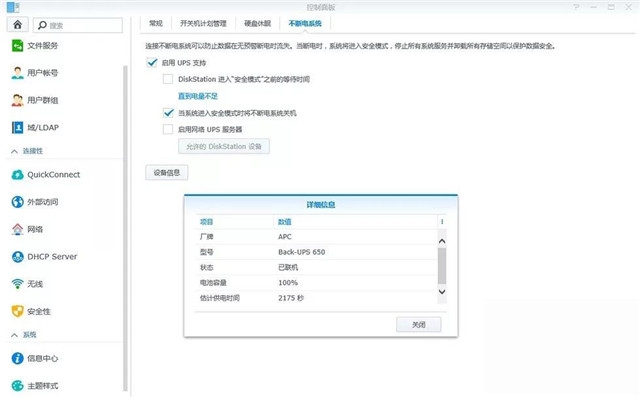Open 网络 network house icon
This screenshot has height=397, width=640.
pyautogui.click(x=18, y=229)
